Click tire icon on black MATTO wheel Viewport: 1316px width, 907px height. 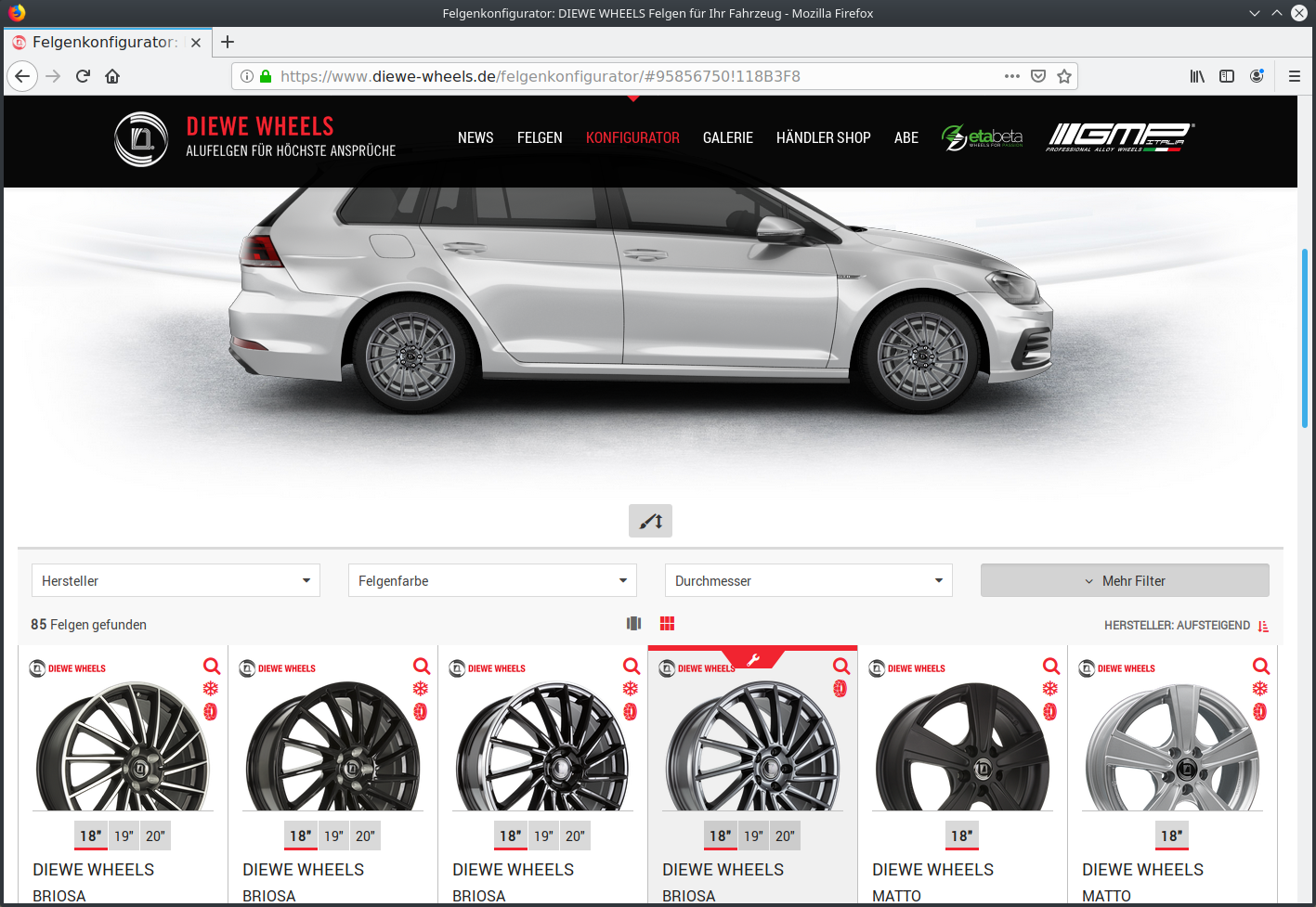point(1049,712)
